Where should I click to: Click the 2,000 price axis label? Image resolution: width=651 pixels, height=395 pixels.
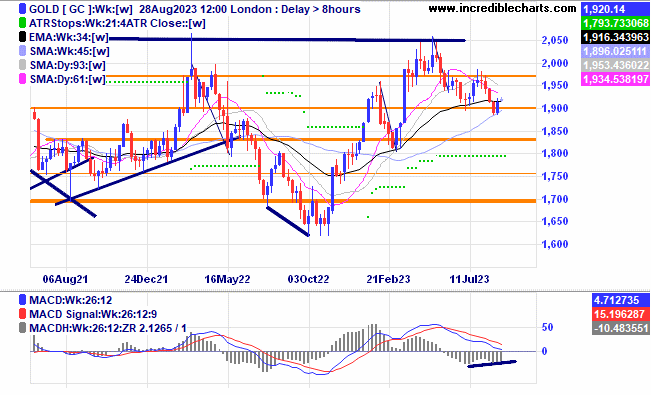(555, 63)
